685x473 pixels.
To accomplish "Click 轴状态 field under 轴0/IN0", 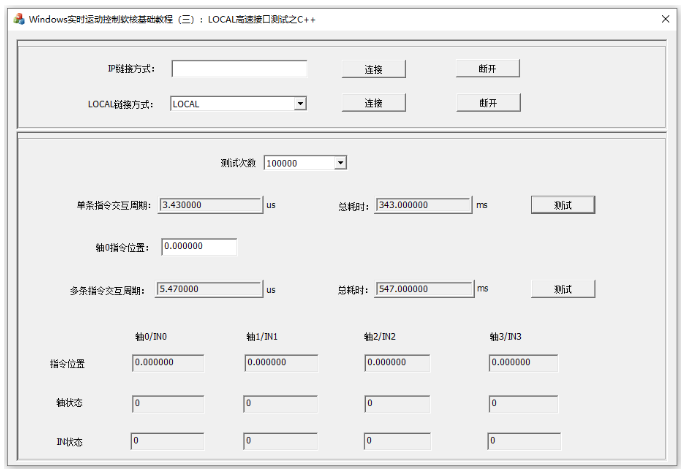I will point(168,404).
